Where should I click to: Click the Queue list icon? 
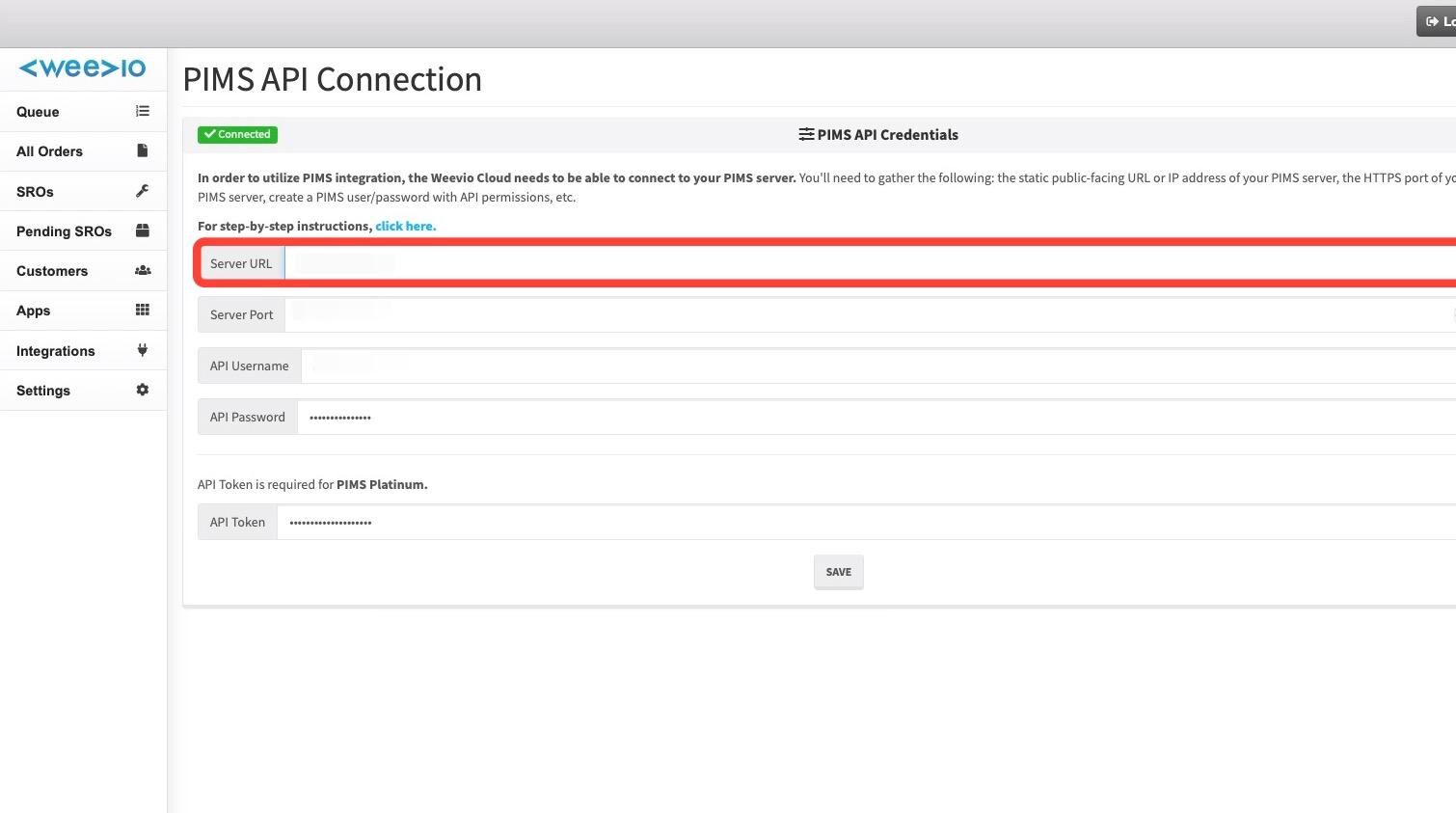click(143, 111)
